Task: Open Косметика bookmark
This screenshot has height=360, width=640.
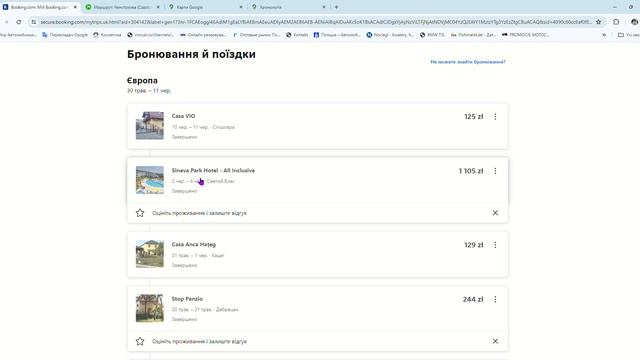Action: pos(107,35)
